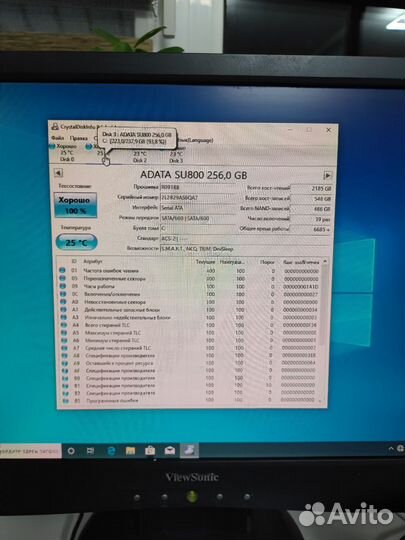Click the S.M.A.R.T., NCQ, TRIM features field
The width and height of the screenshot is (405, 540).
click(x=246, y=249)
